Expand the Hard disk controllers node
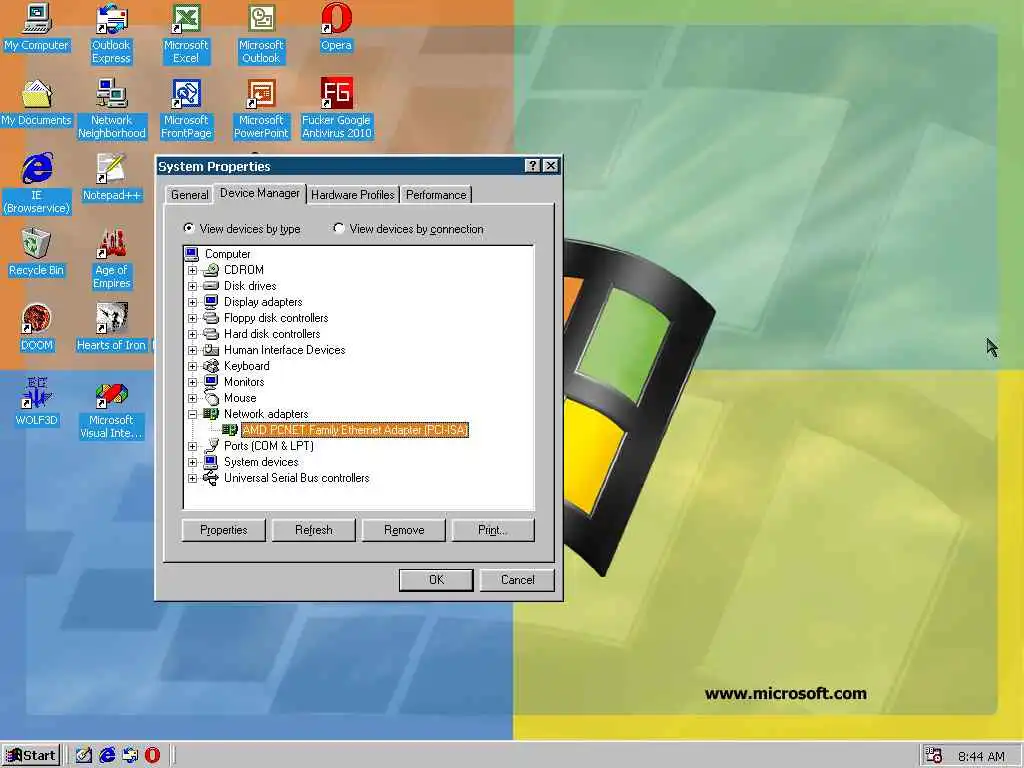1024x768 pixels. (x=192, y=334)
